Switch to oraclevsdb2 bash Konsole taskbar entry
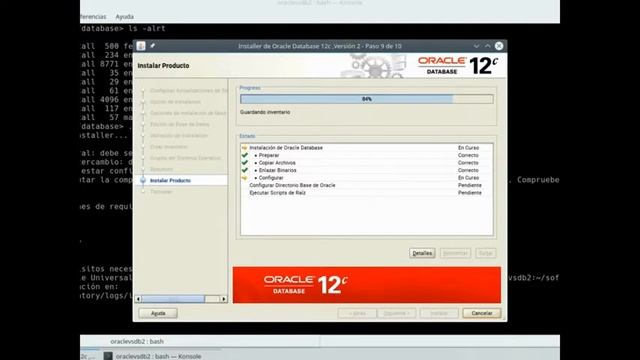This screenshot has height=360, width=640. (x=153, y=356)
